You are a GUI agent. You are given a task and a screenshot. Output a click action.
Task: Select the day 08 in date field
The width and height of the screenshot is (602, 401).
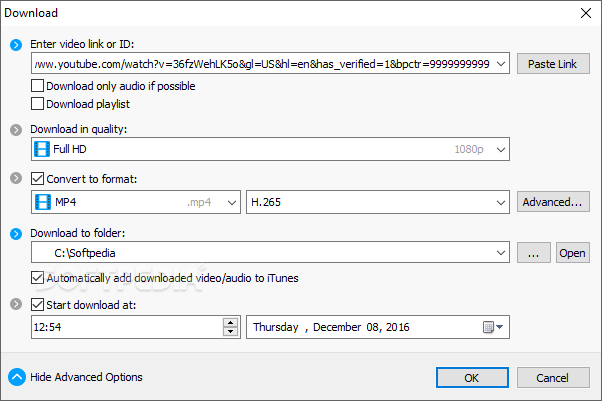point(374,327)
